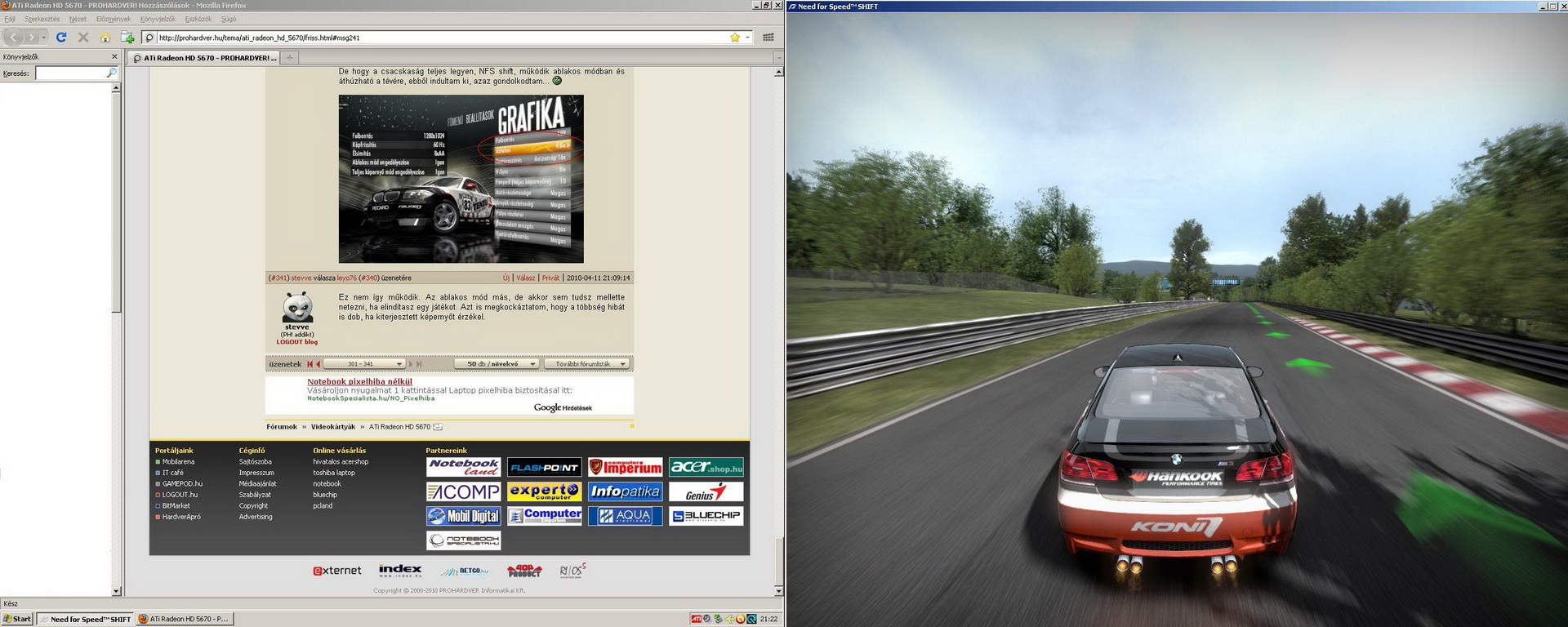Click stevve's panda avatar
This screenshot has width=1568, height=627.
point(297,307)
